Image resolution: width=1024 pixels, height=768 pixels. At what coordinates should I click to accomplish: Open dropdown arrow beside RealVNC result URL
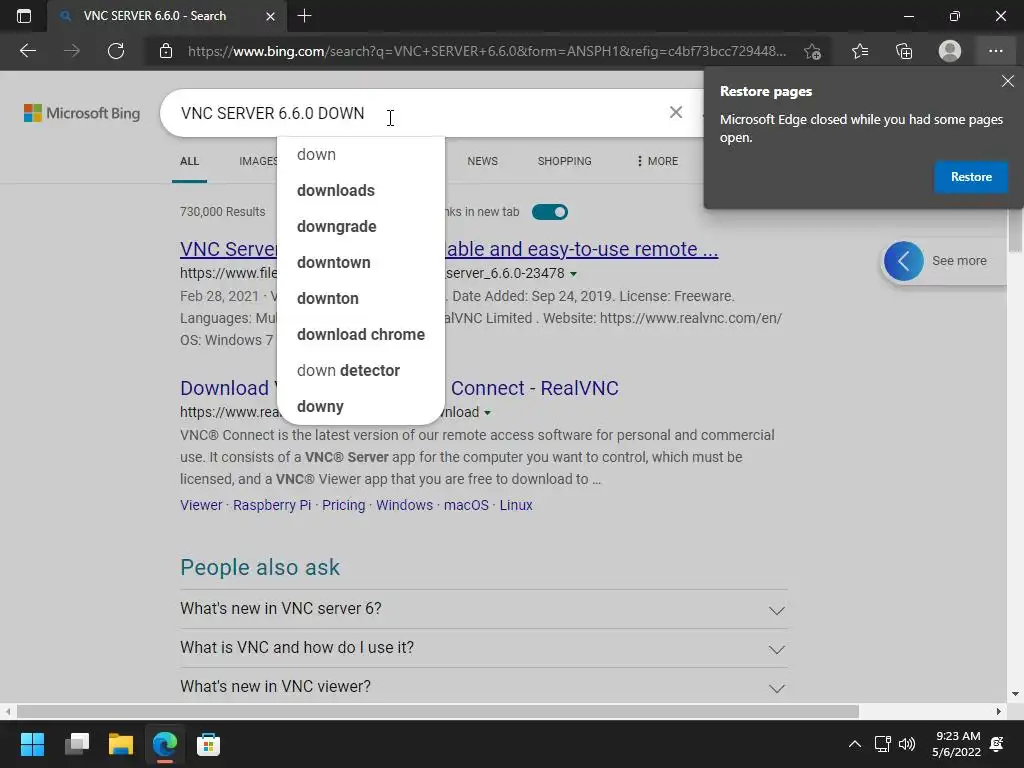[487, 413]
